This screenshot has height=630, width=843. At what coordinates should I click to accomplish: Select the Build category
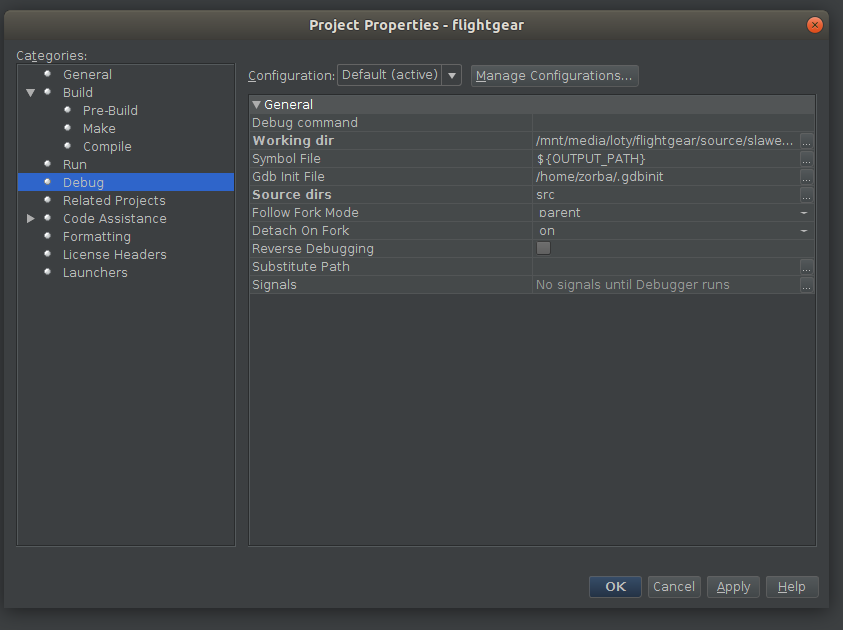77,93
